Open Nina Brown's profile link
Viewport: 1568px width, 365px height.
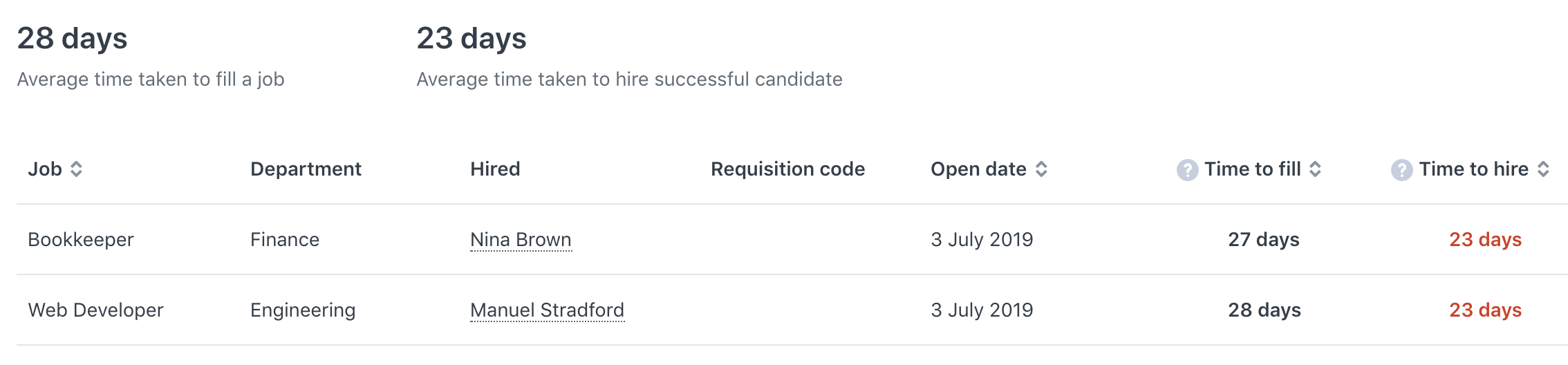521,240
